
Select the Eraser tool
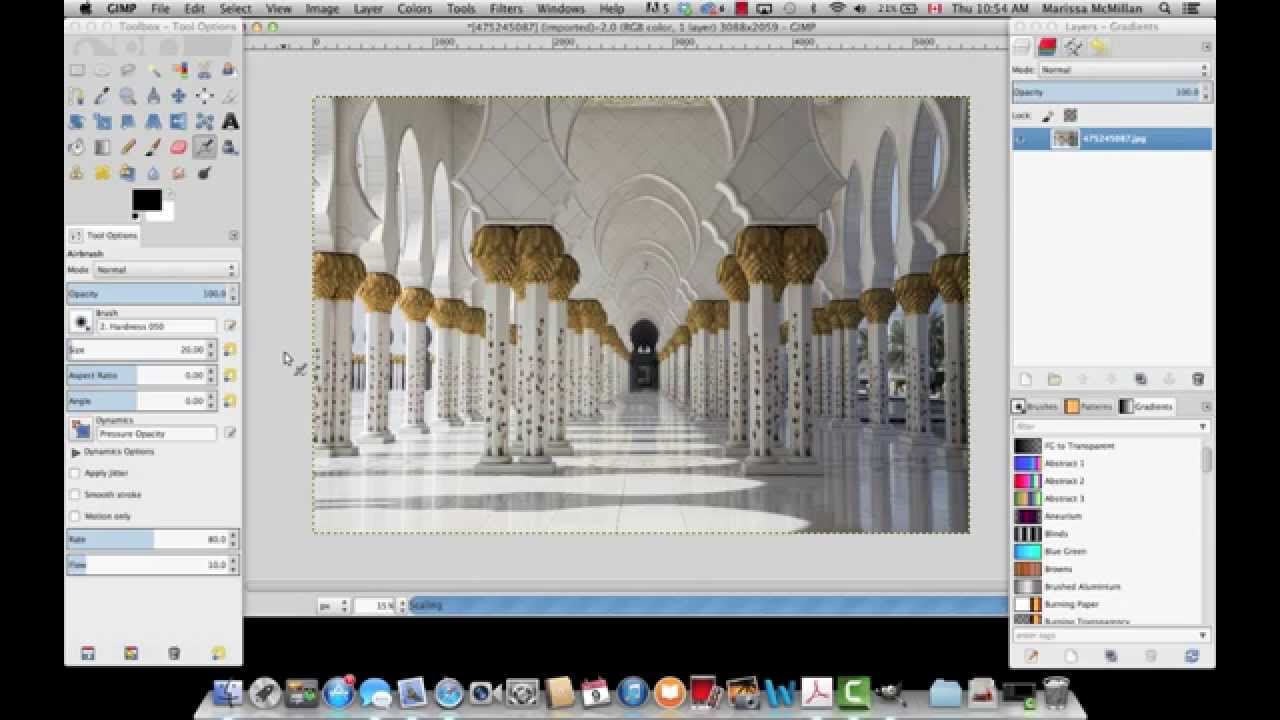coord(179,148)
